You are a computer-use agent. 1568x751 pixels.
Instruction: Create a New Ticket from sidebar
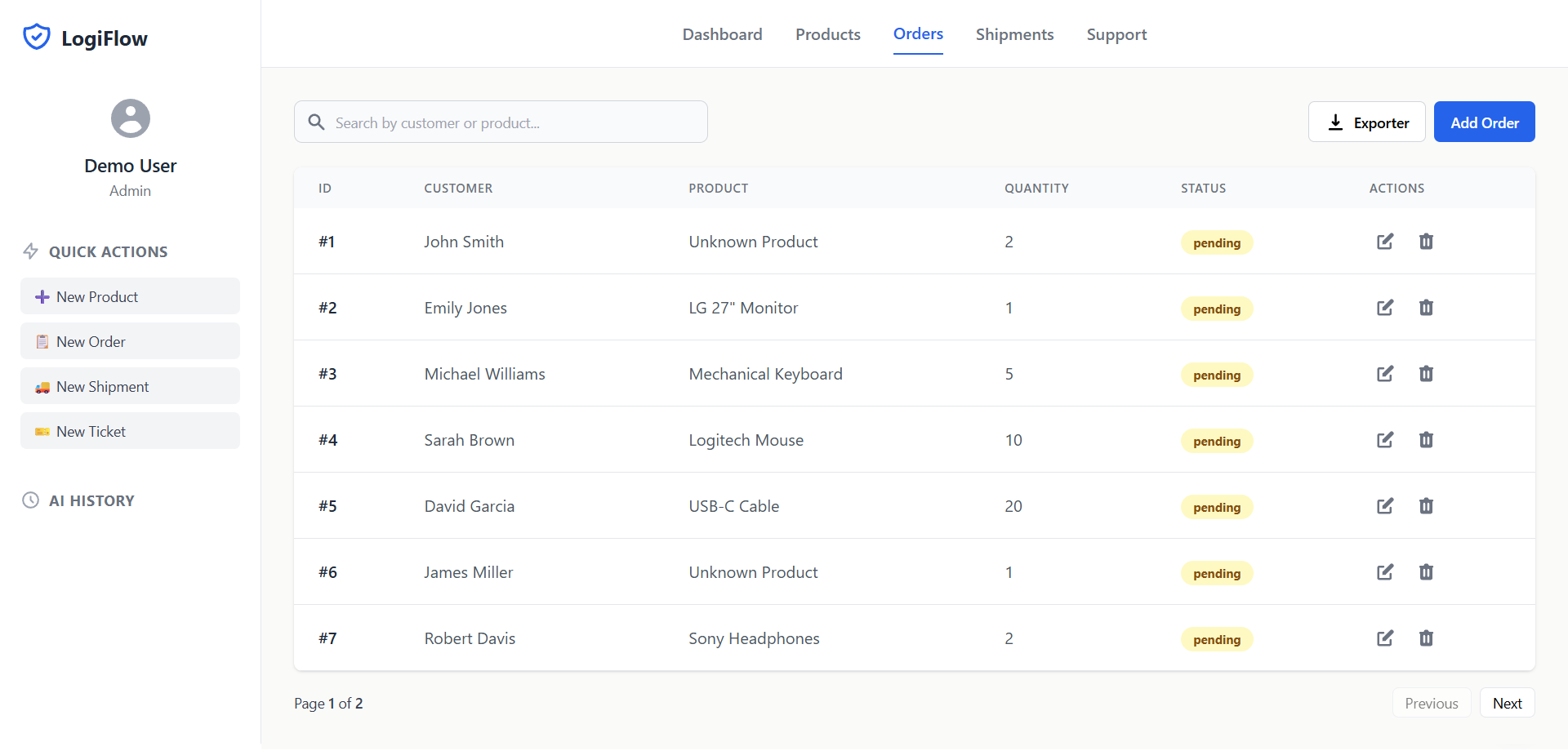pyautogui.click(x=131, y=431)
